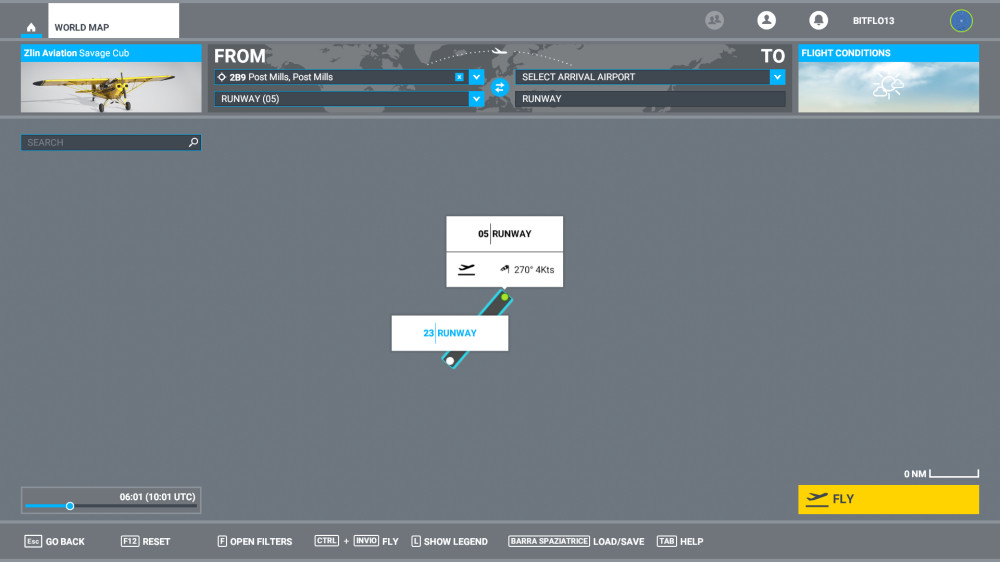
Task: Click the BITFLO13 gamer avatar circle
Action: 960,20
